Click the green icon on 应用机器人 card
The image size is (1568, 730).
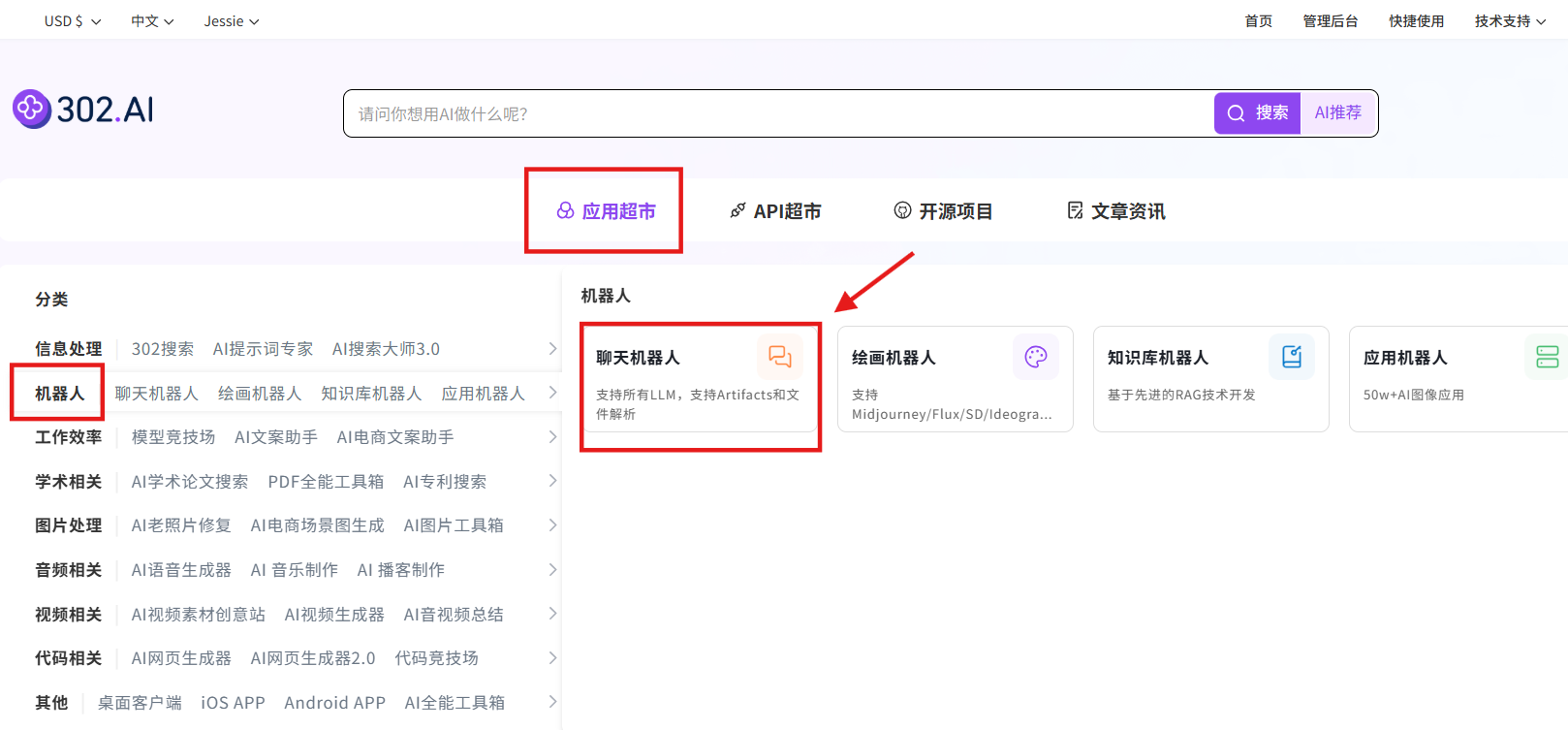pos(1547,357)
